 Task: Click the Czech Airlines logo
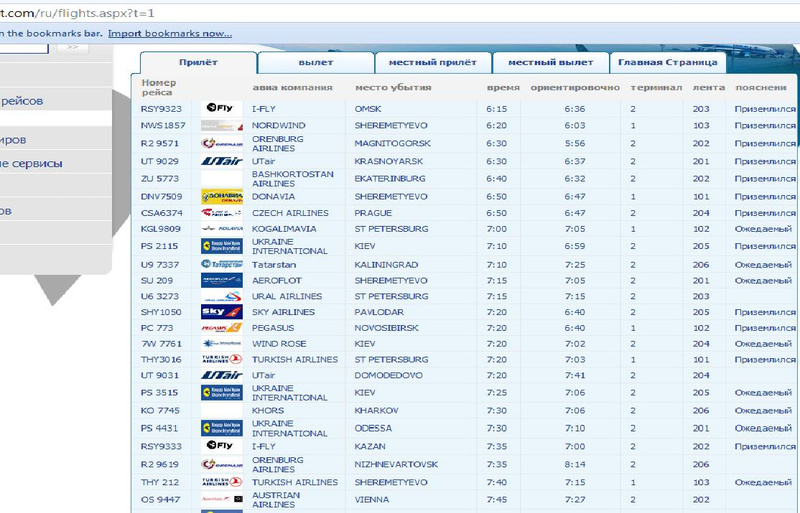[x=221, y=213]
